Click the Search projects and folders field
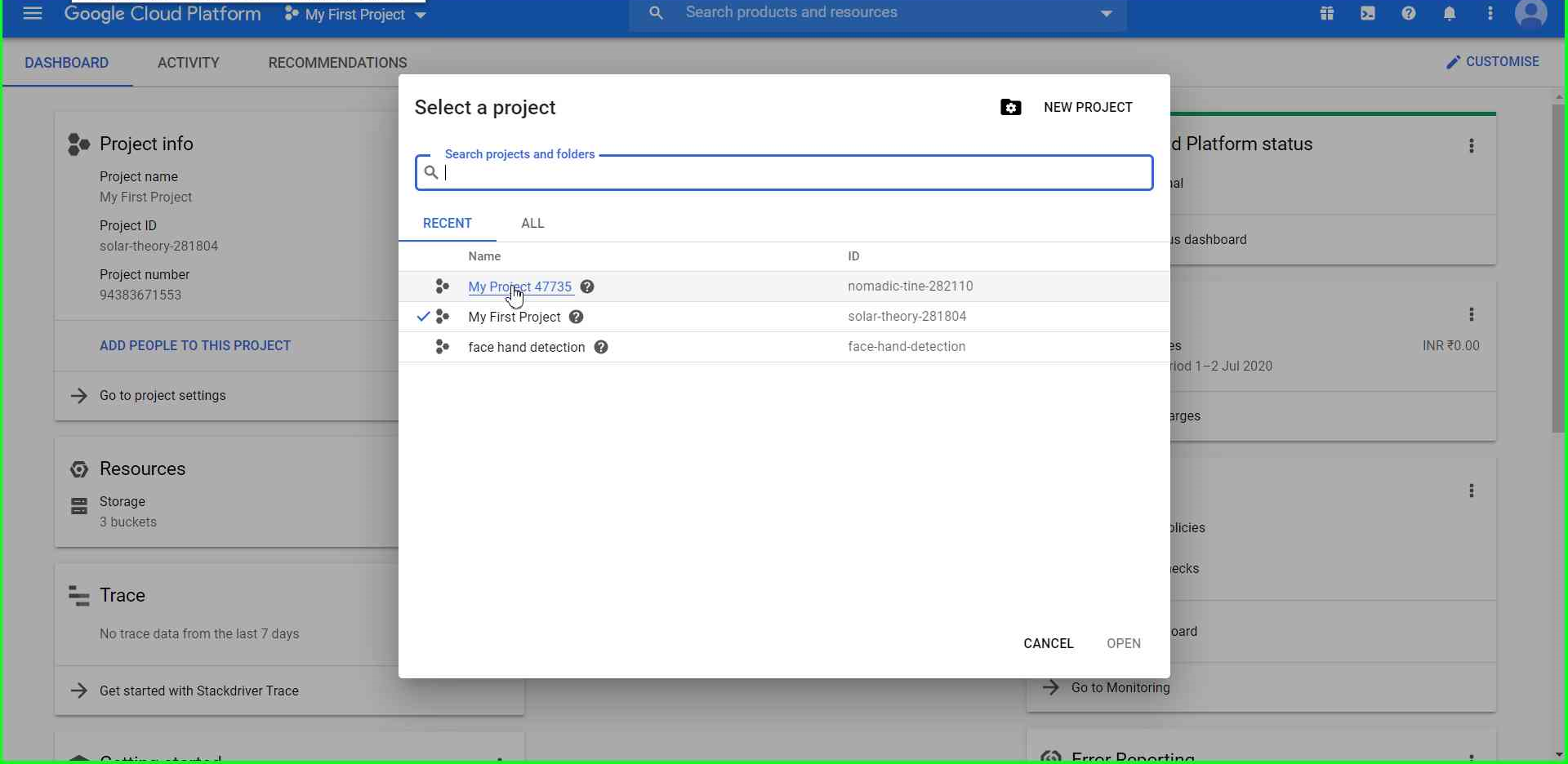Image resolution: width=1568 pixels, height=764 pixels. [x=784, y=172]
